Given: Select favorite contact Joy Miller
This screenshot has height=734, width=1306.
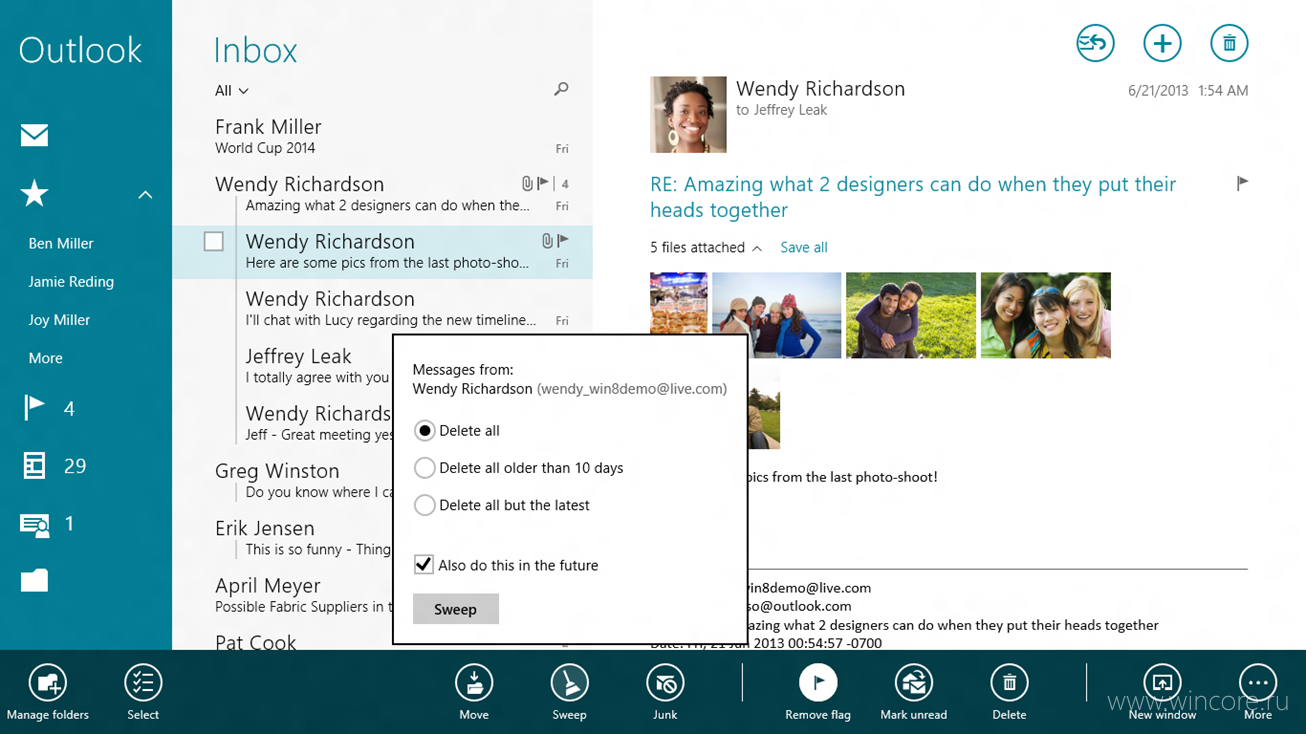Looking at the screenshot, I should (x=59, y=320).
